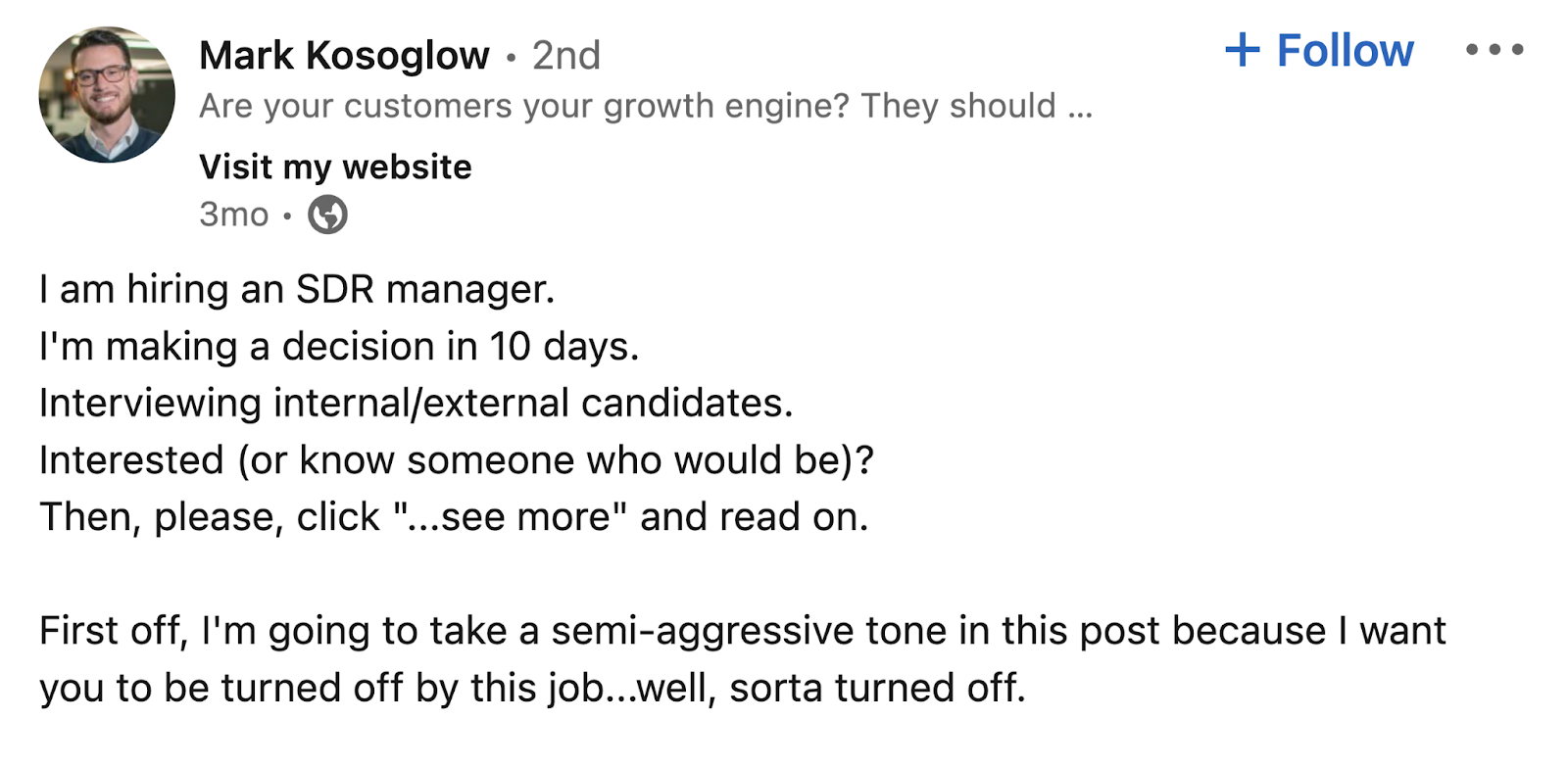Open the "Visit my website" link

pos(334,167)
